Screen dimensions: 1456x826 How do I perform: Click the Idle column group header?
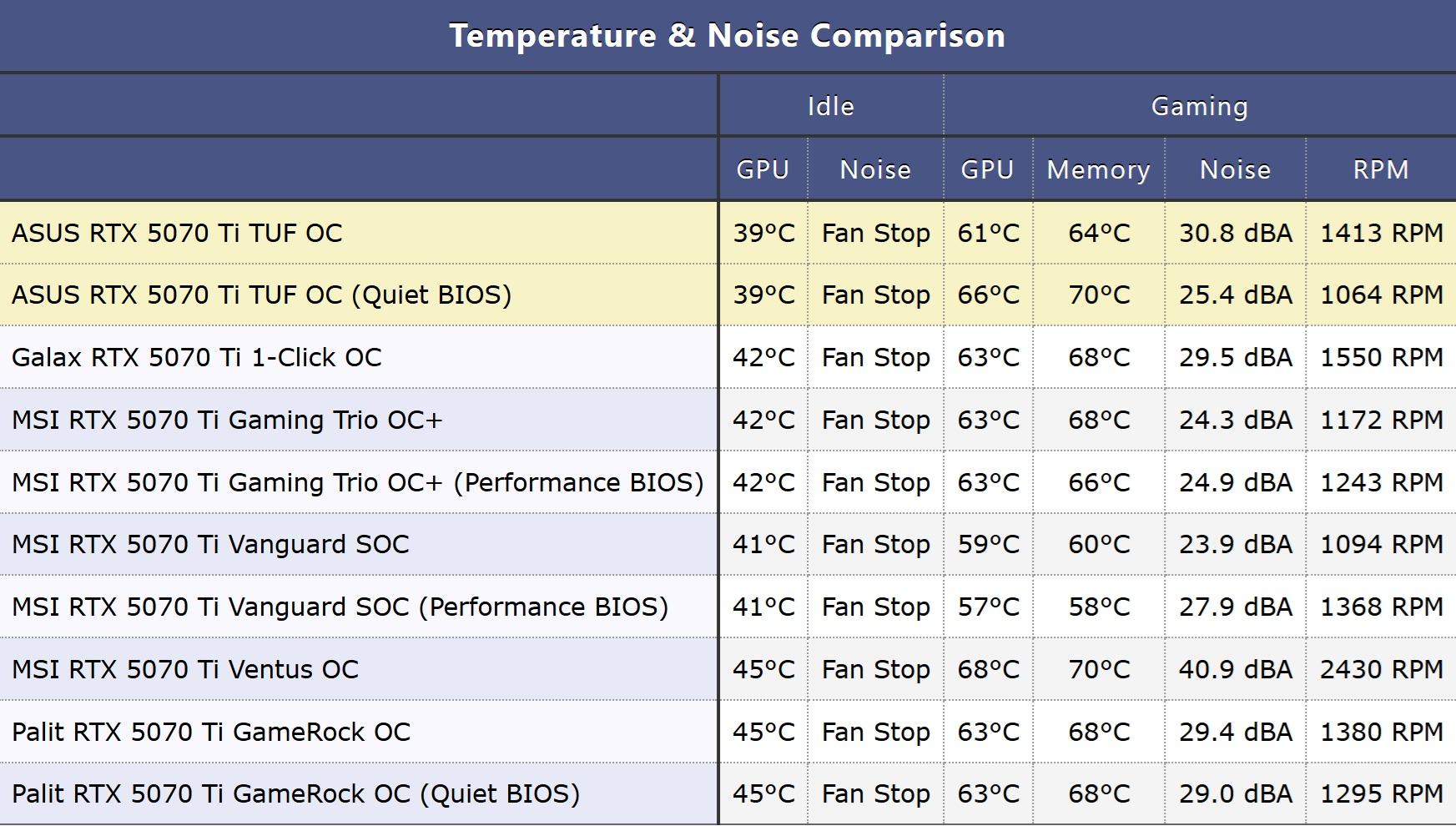coord(830,107)
